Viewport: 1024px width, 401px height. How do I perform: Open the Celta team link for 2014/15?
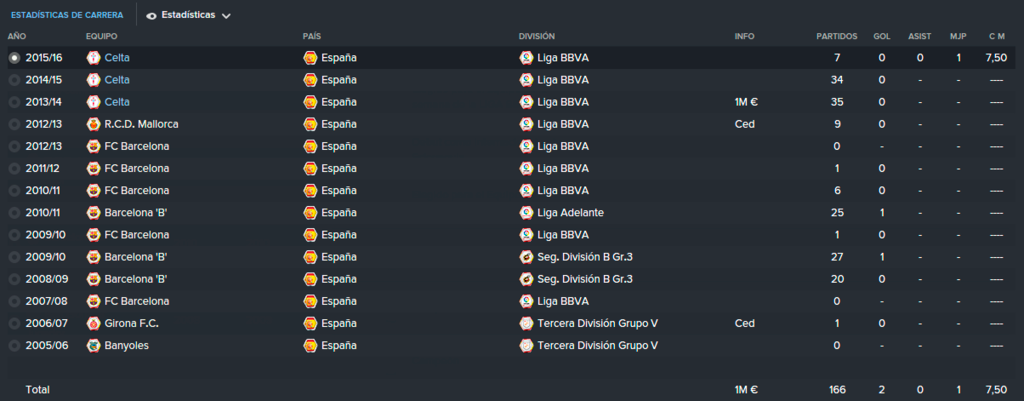click(x=117, y=80)
